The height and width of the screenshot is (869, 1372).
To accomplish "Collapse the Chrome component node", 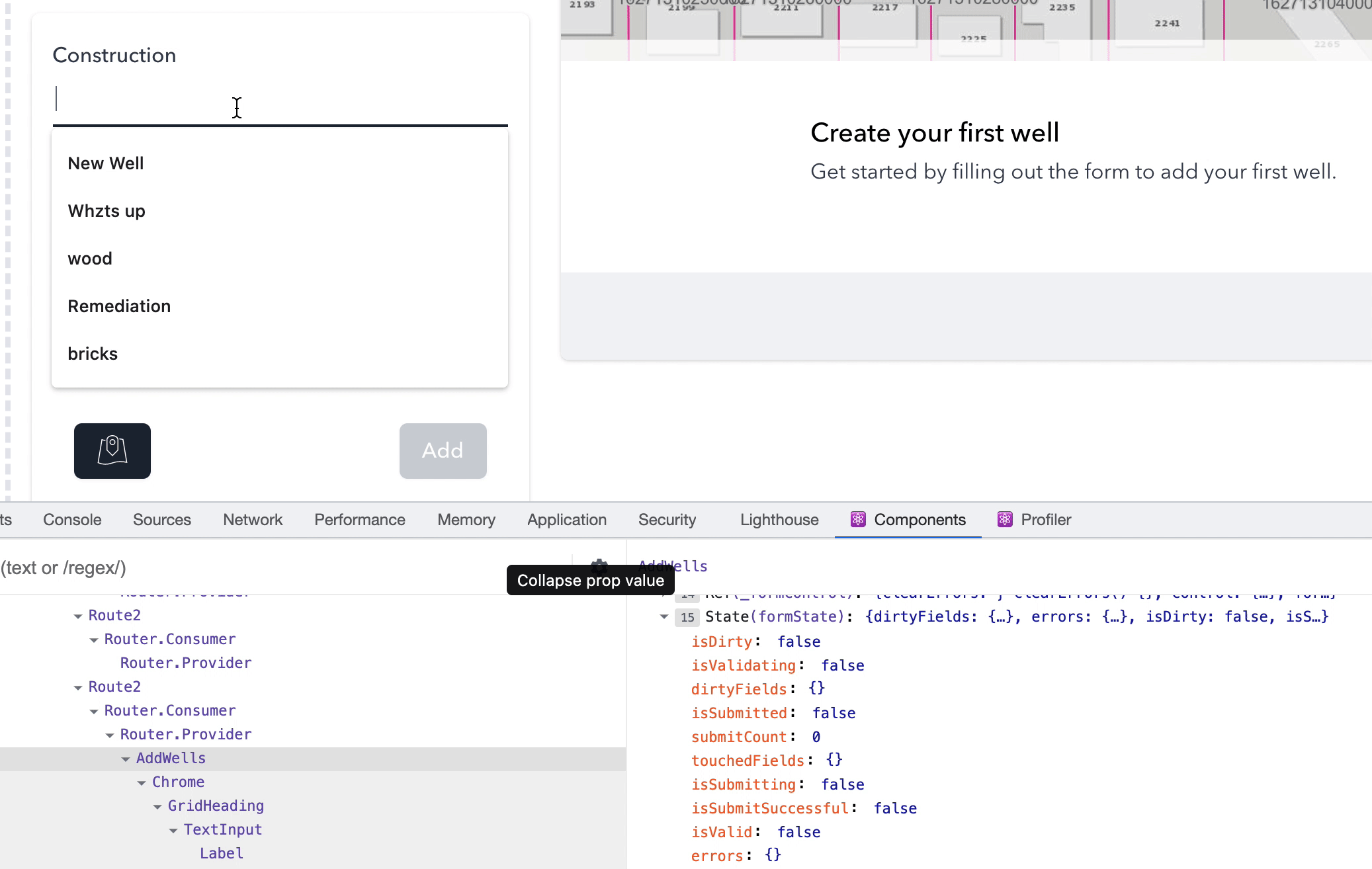I will (x=142, y=783).
